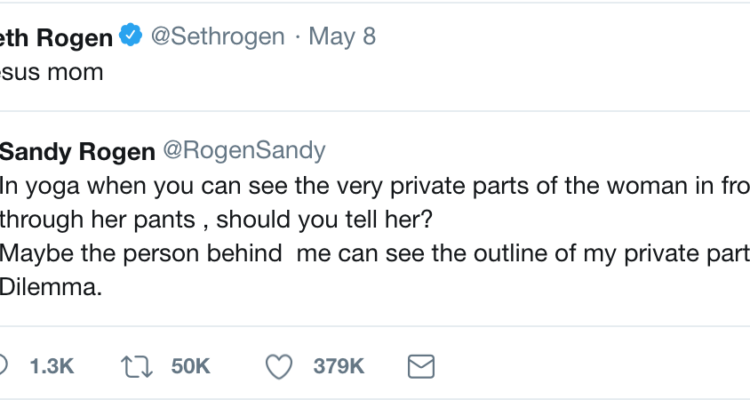Open direct message envelope icon
This screenshot has width=750, height=400.
(x=423, y=365)
